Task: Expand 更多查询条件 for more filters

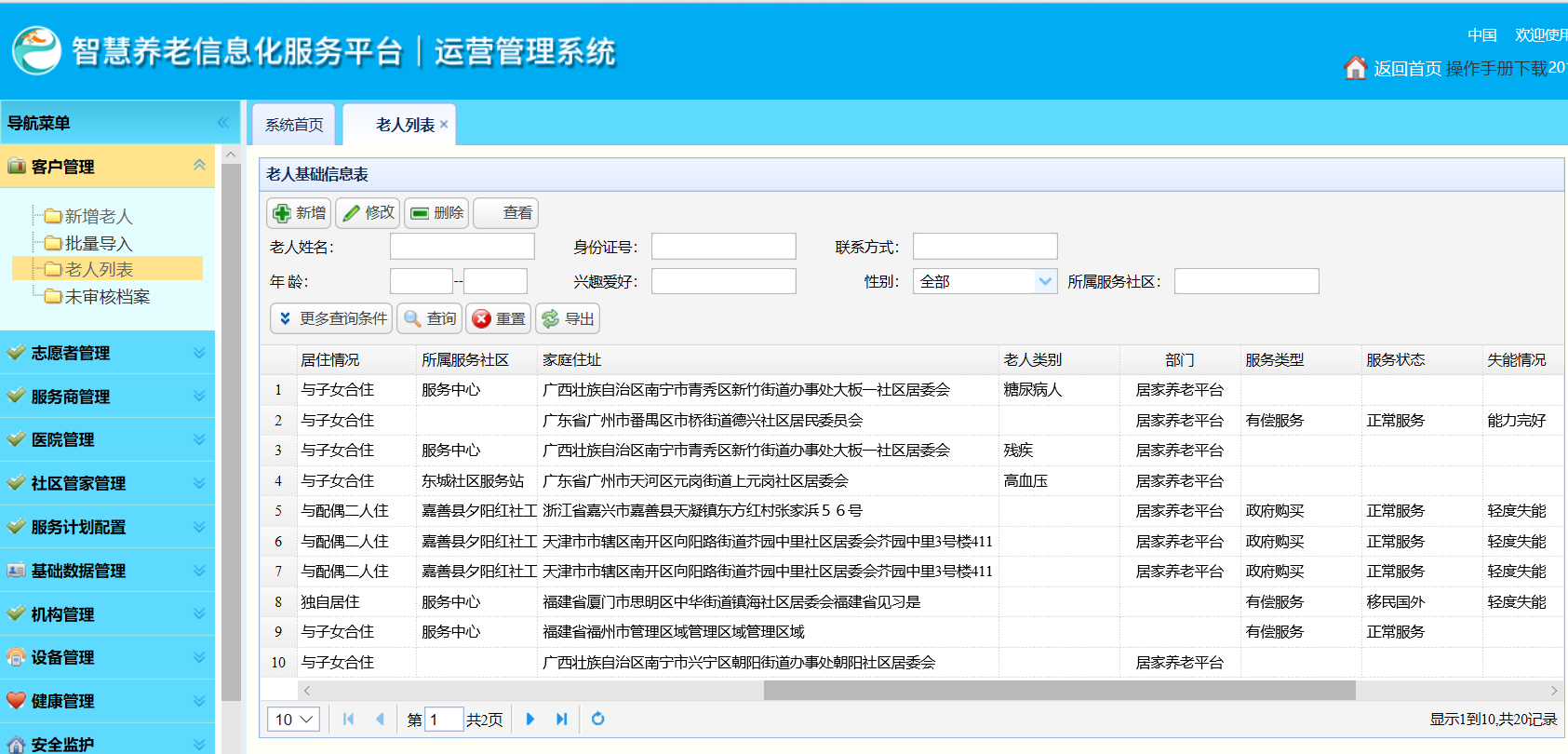Action: [x=331, y=319]
